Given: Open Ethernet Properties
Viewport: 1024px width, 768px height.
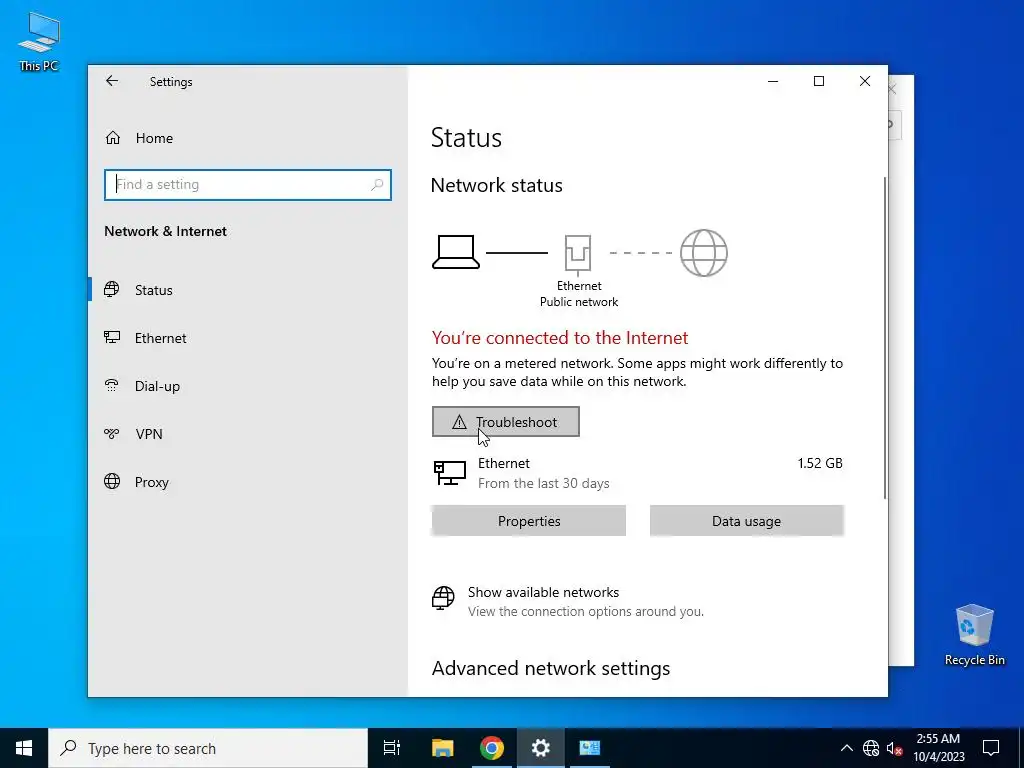Looking at the screenshot, I should [528, 520].
